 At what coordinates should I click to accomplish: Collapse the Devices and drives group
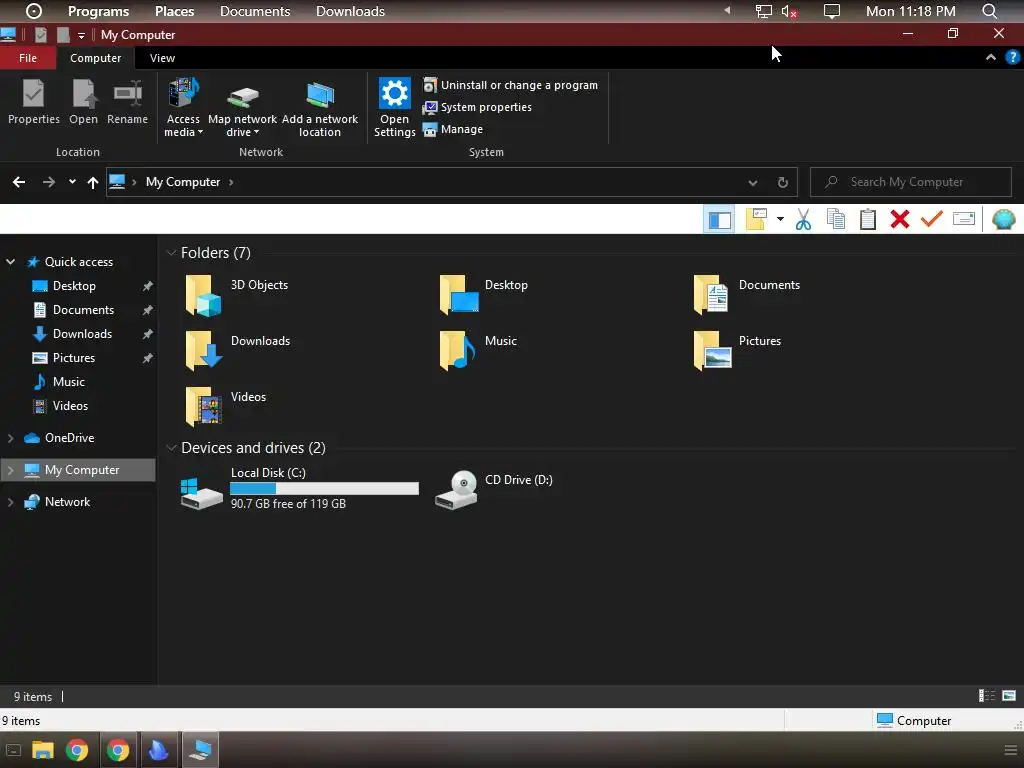pyautogui.click(x=171, y=448)
